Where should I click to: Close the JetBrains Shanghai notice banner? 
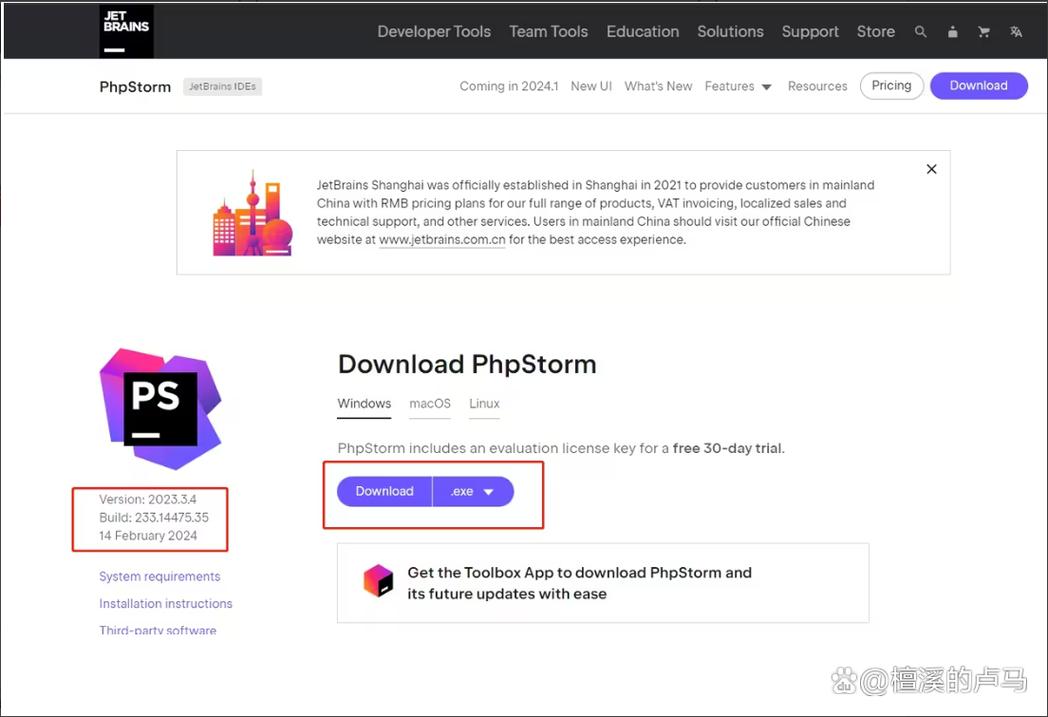(931, 169)
